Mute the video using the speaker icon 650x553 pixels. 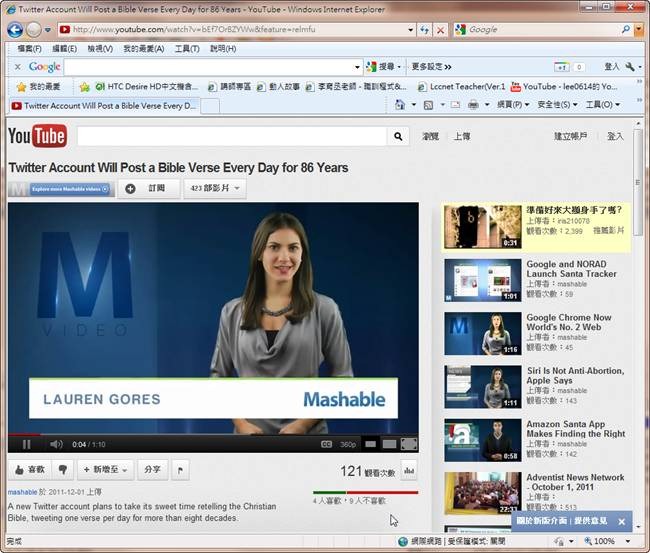coord(56,444)
